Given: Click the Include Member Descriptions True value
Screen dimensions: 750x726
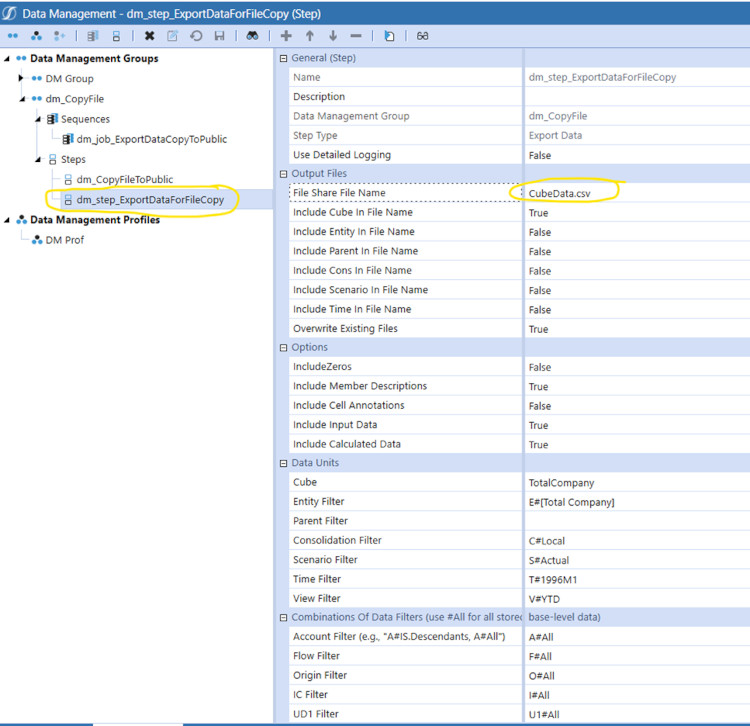Looking at the screenshot, I should (x=539, y=386).
